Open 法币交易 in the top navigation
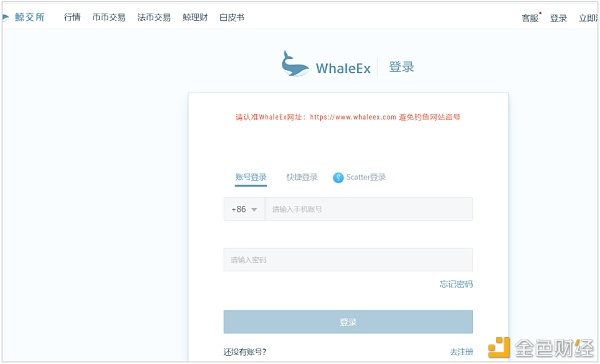 click(154, 17)
